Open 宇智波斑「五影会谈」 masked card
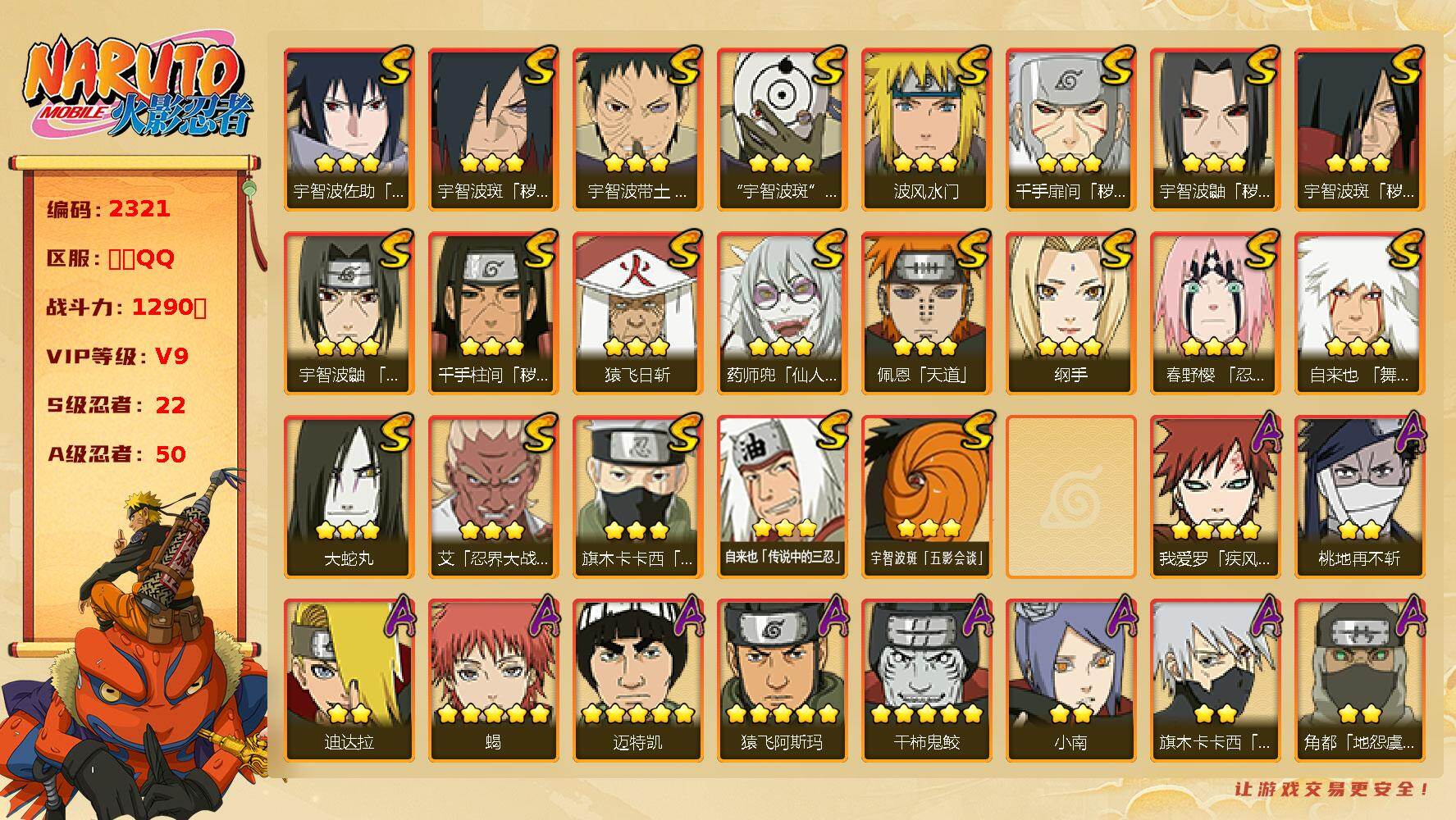This screenshot has width=1456, height=820. click(926, 497)
